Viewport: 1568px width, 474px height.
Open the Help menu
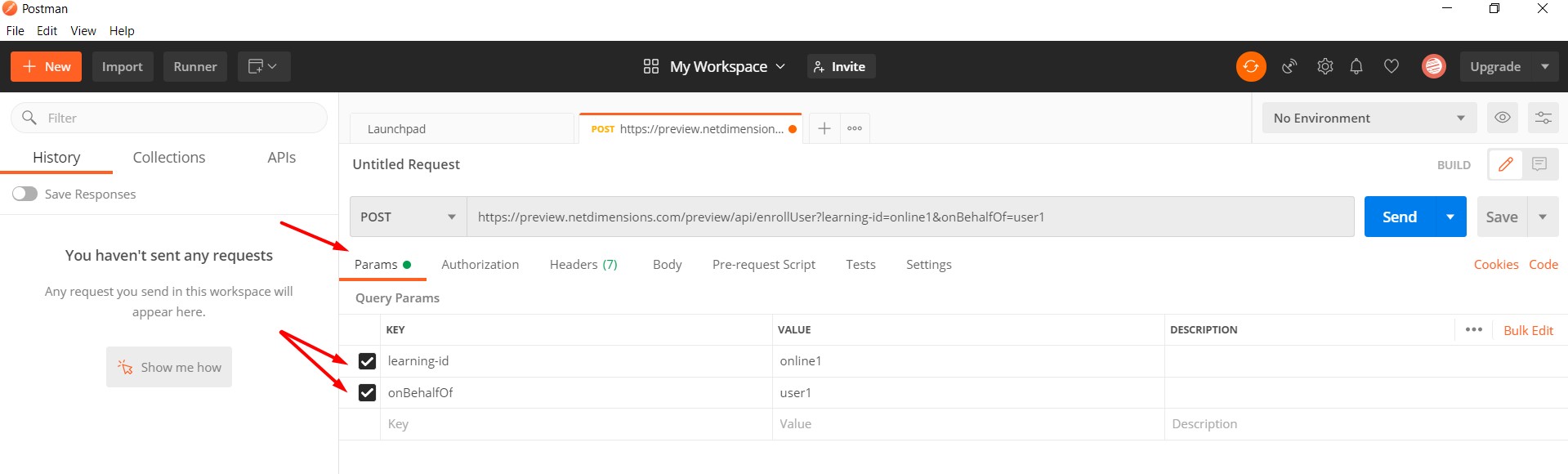tap(122, 30)
